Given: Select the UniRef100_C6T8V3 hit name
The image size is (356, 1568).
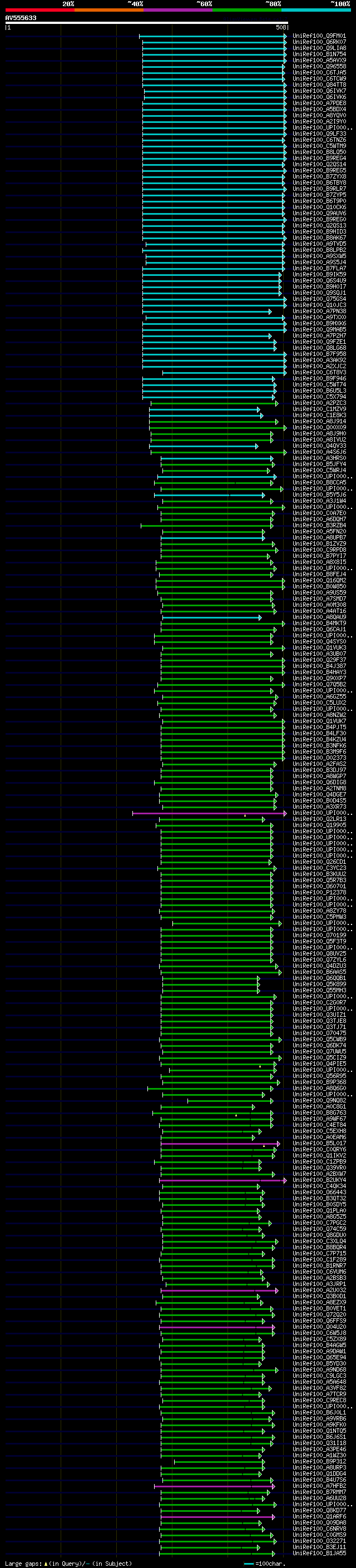Looking at the screenshot, I should tap(319, 373).
